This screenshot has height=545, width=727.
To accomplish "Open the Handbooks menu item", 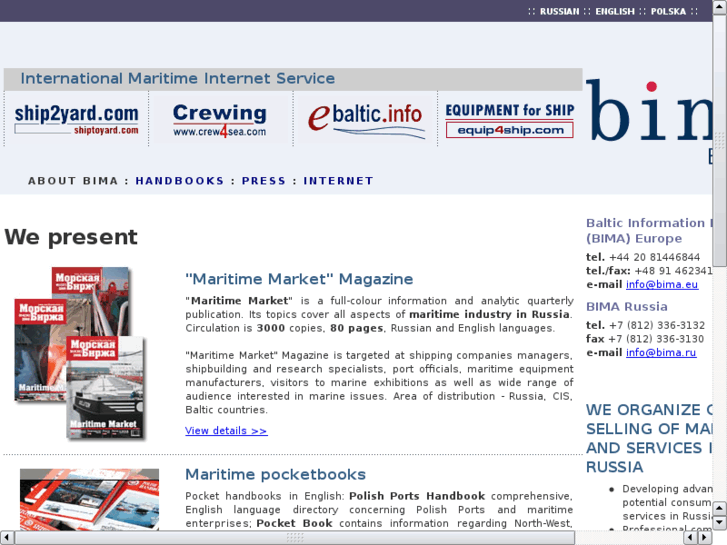I will pyautogui.click(x=180, y=181).
